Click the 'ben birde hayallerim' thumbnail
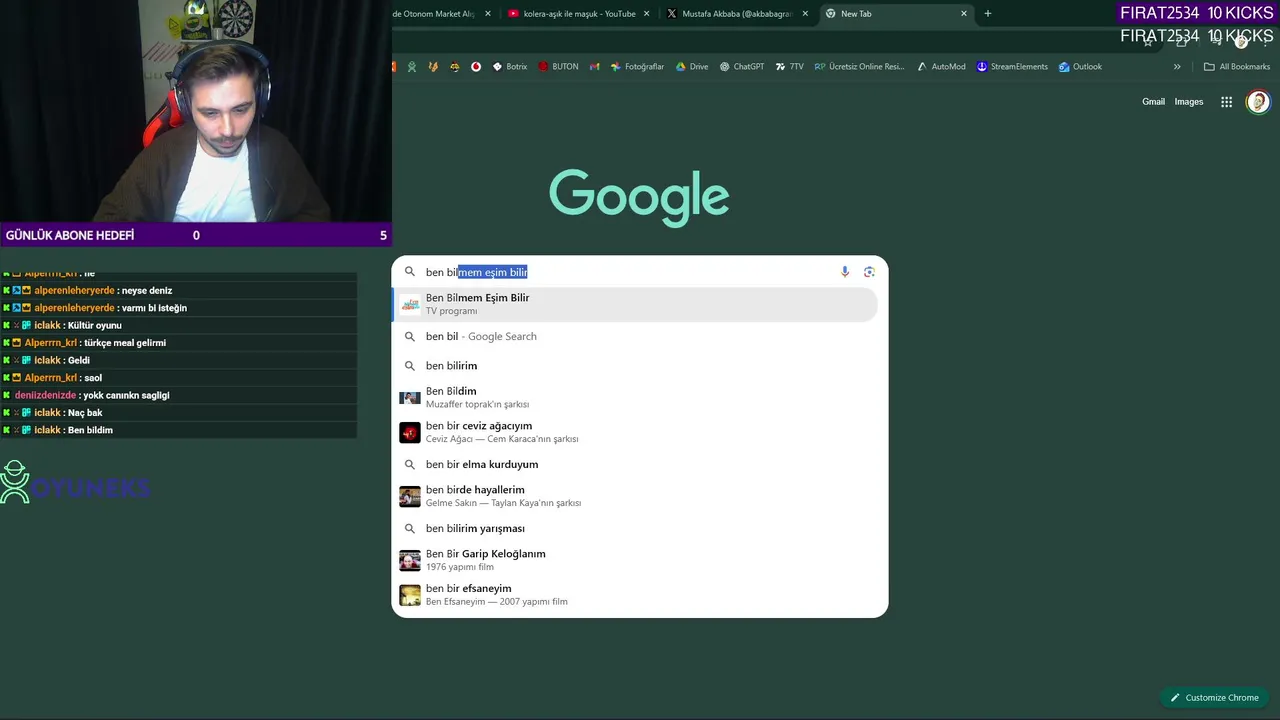The height and width of the screenshot is (720, 1280). coord(410,496)
